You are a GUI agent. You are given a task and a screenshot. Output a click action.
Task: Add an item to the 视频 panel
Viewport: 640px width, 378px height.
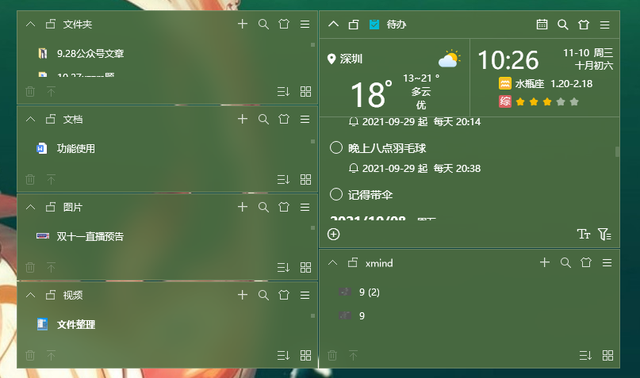point(242,295)
